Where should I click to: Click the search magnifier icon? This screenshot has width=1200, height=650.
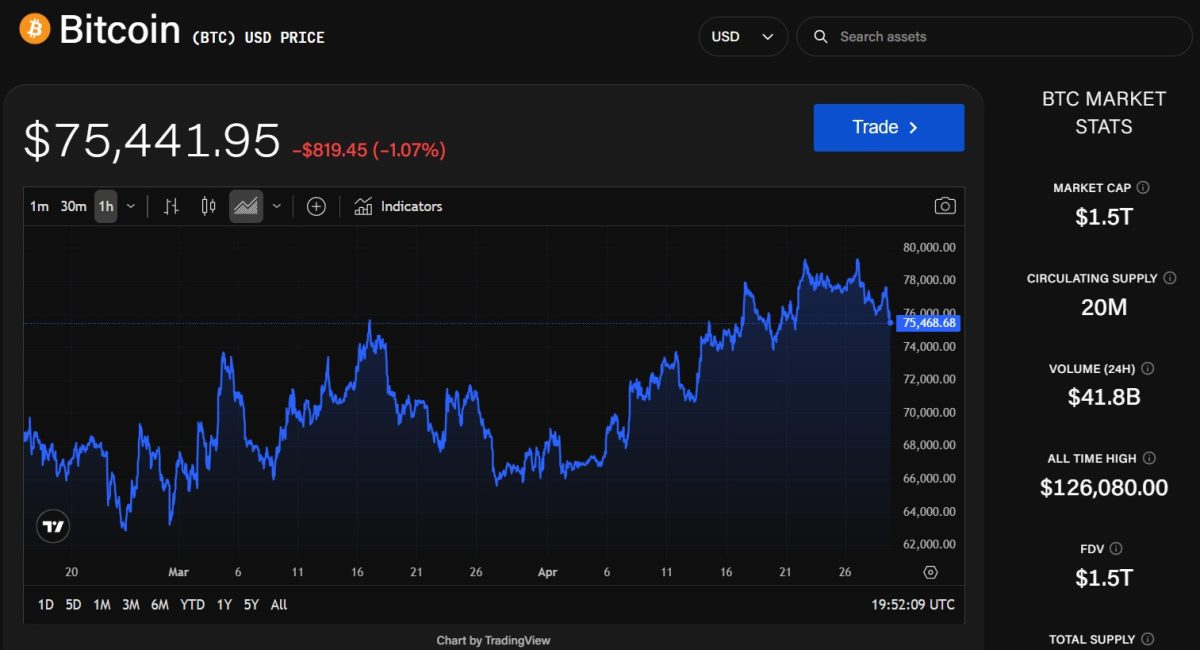coord(821,36)
